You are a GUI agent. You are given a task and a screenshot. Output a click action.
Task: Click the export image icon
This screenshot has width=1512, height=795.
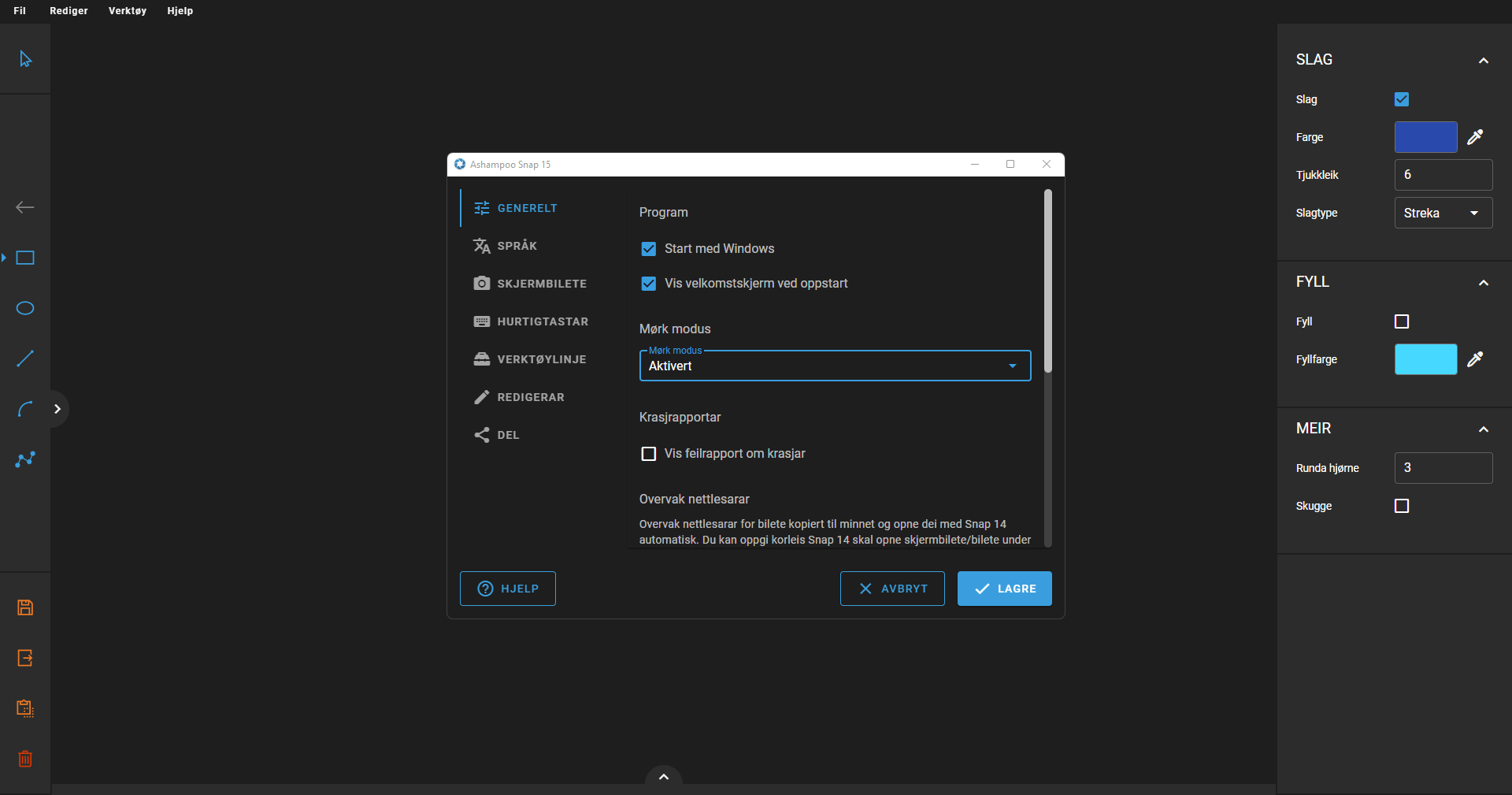coord(25,658)
